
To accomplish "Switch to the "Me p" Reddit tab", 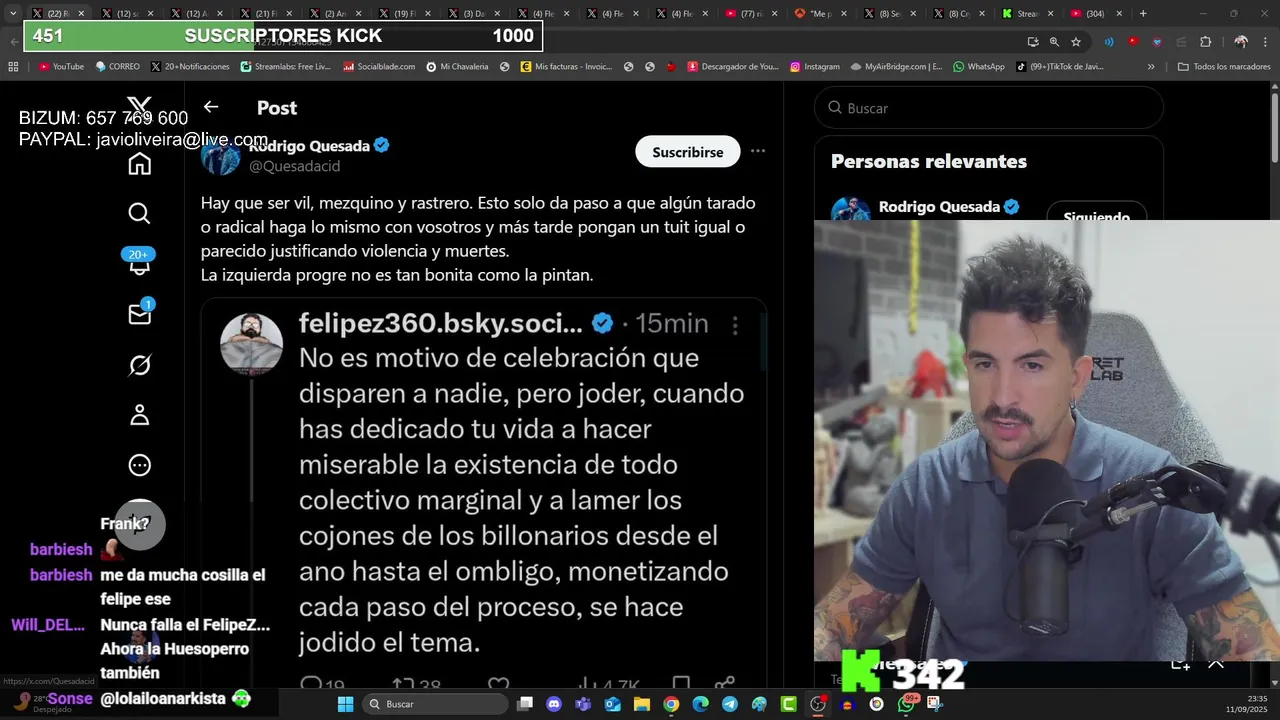I will click(x=820, y=14).
